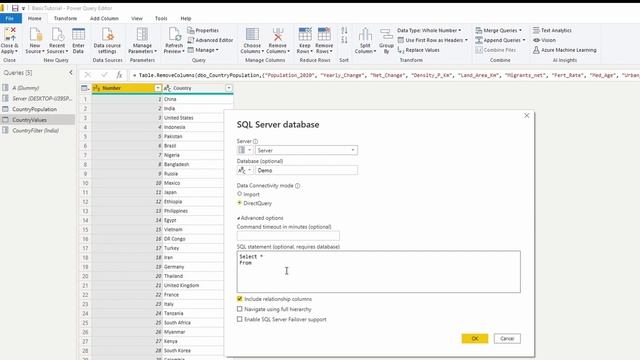
Task: Click the Append Queries tool
Action: tap(500, 40)
